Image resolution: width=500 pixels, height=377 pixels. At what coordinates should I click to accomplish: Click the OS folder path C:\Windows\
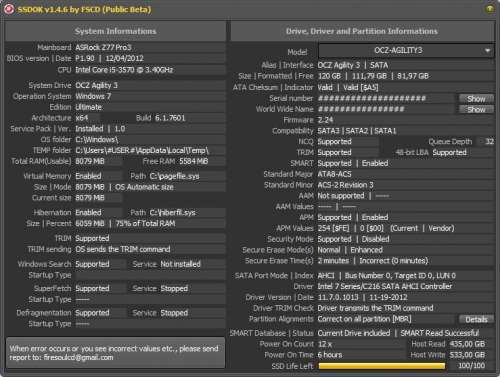point(97,140)
